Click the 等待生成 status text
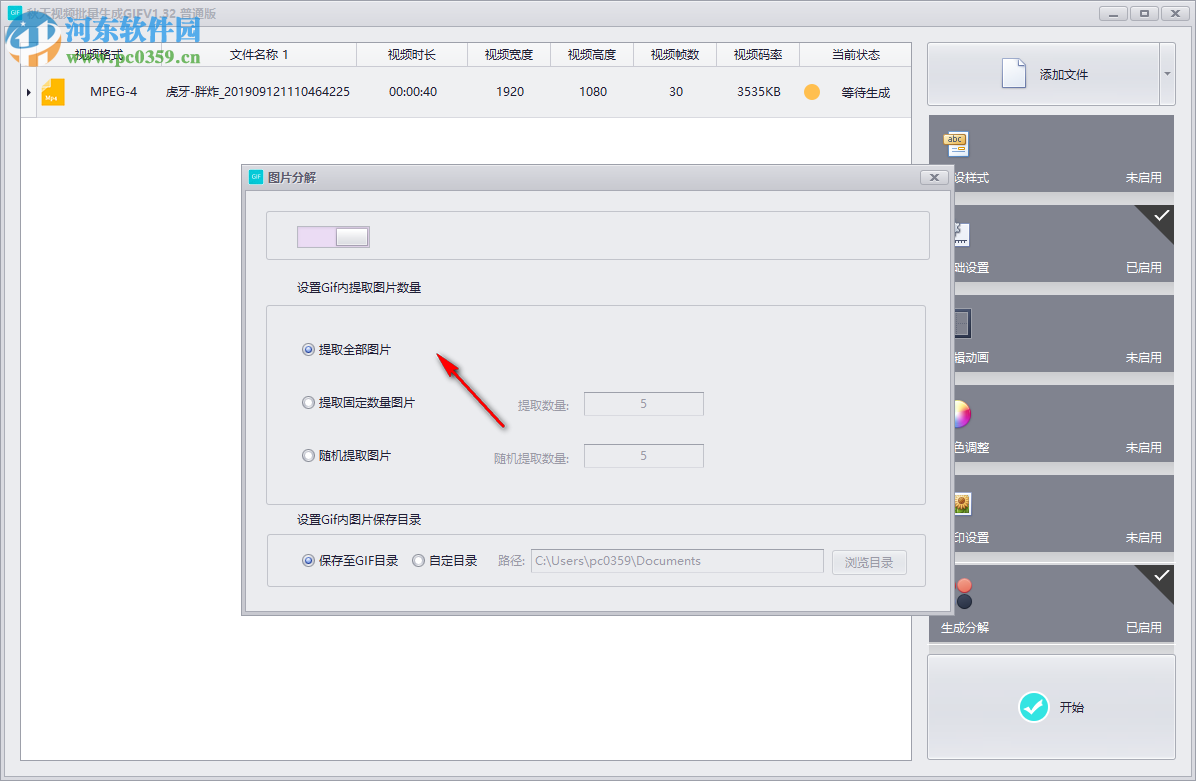The image size is (1196, 781). pos(866,92)
